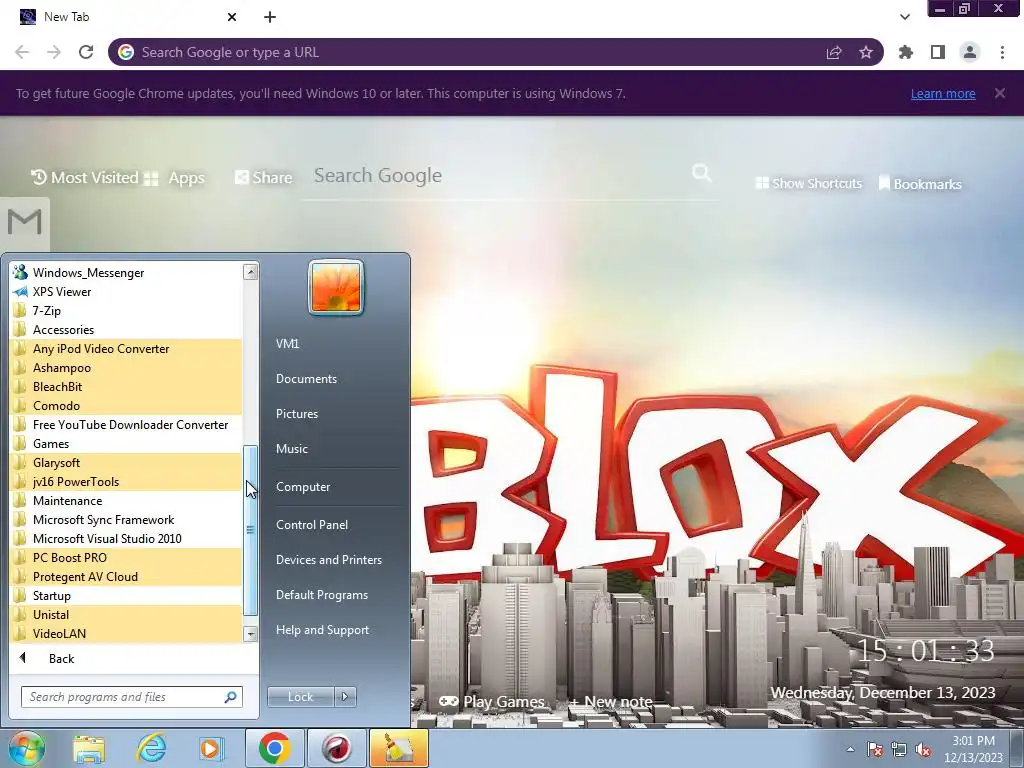Open Devices and Printers
1024x768 pixels.
(328, 560)
